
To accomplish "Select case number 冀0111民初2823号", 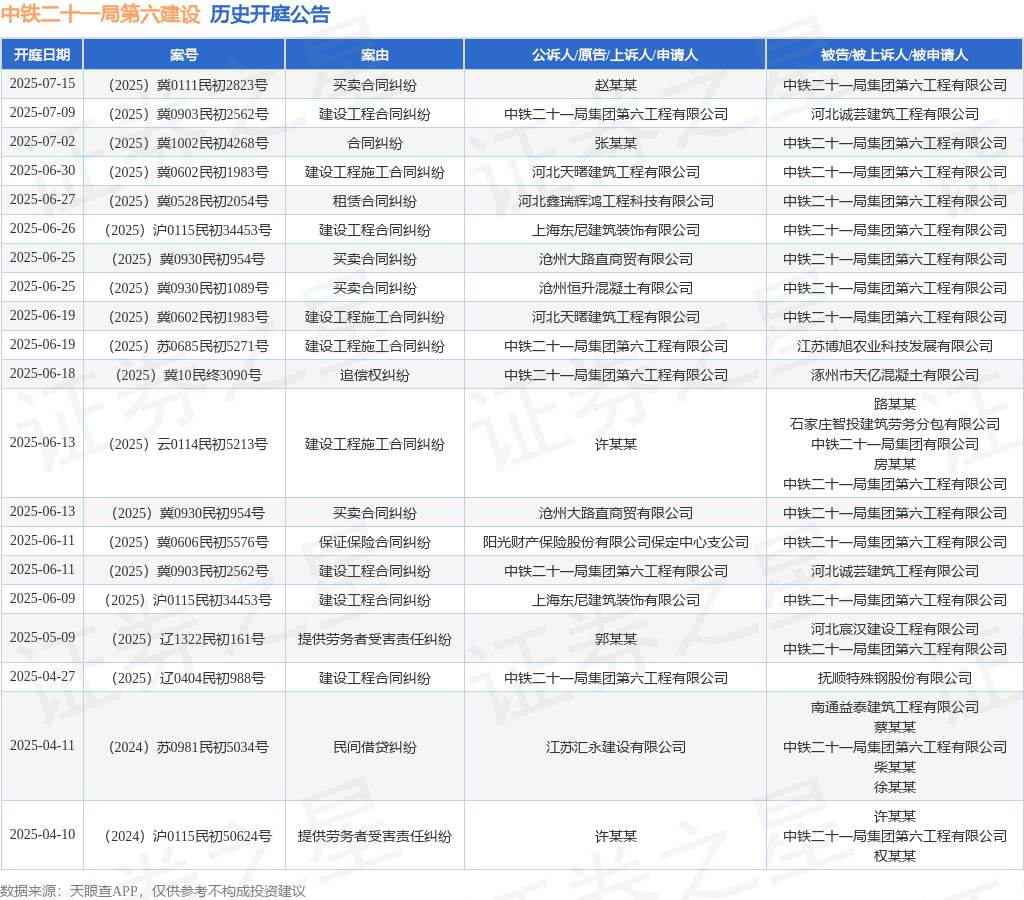I will (212, 85).
